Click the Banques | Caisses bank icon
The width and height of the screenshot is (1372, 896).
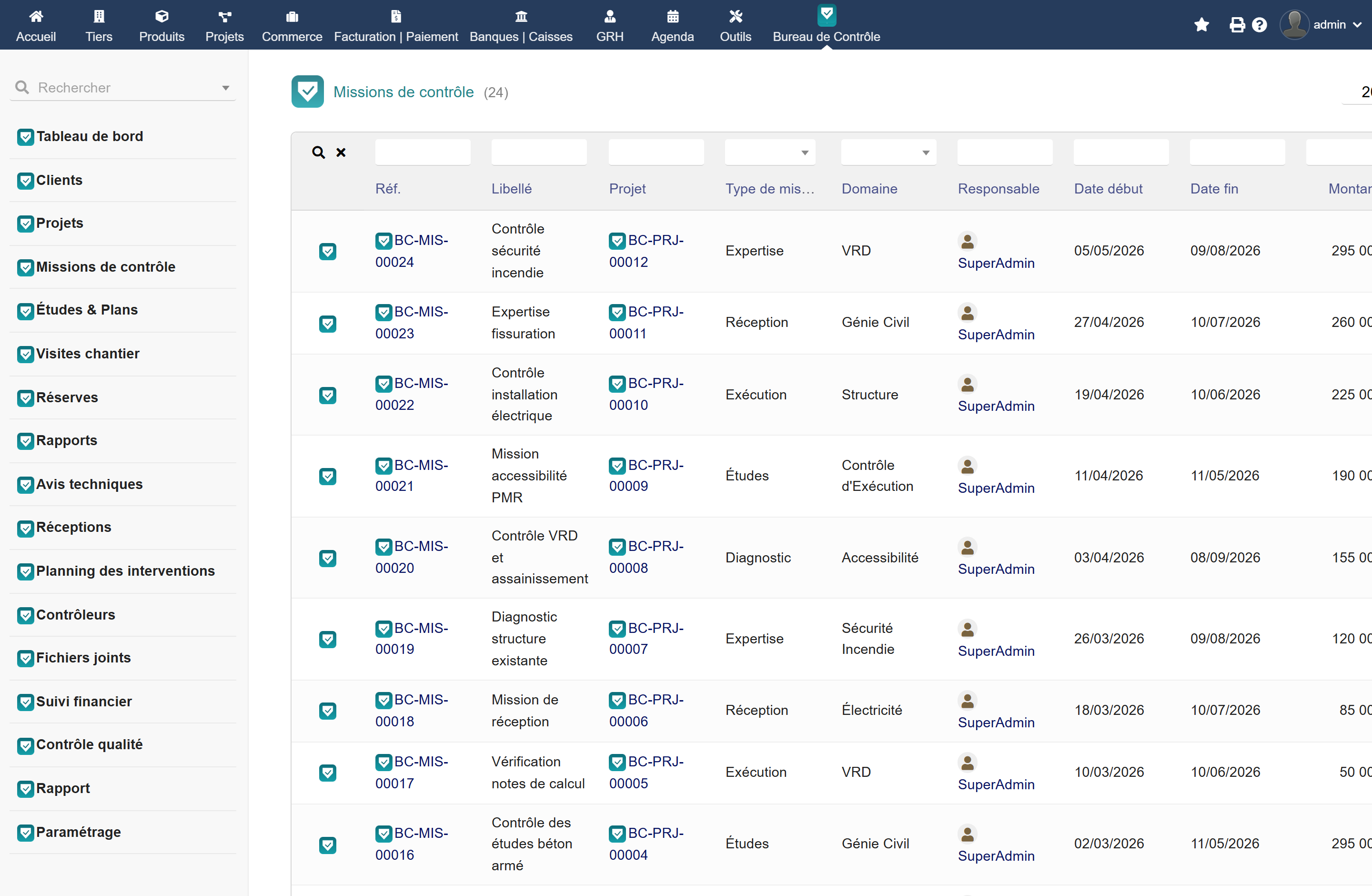[x=521, y=16]
